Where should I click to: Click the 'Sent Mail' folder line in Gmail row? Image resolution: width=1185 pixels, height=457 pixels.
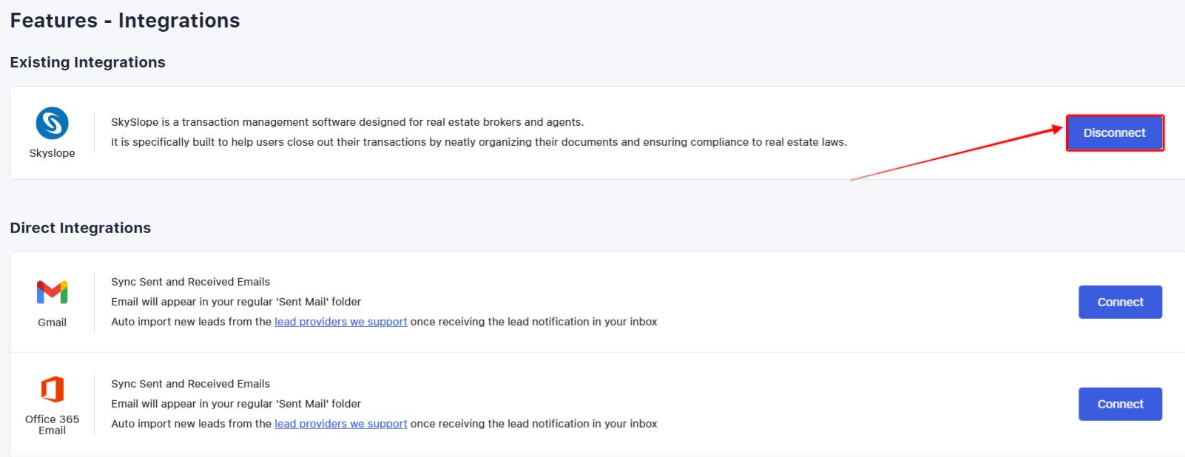(236, 302)
